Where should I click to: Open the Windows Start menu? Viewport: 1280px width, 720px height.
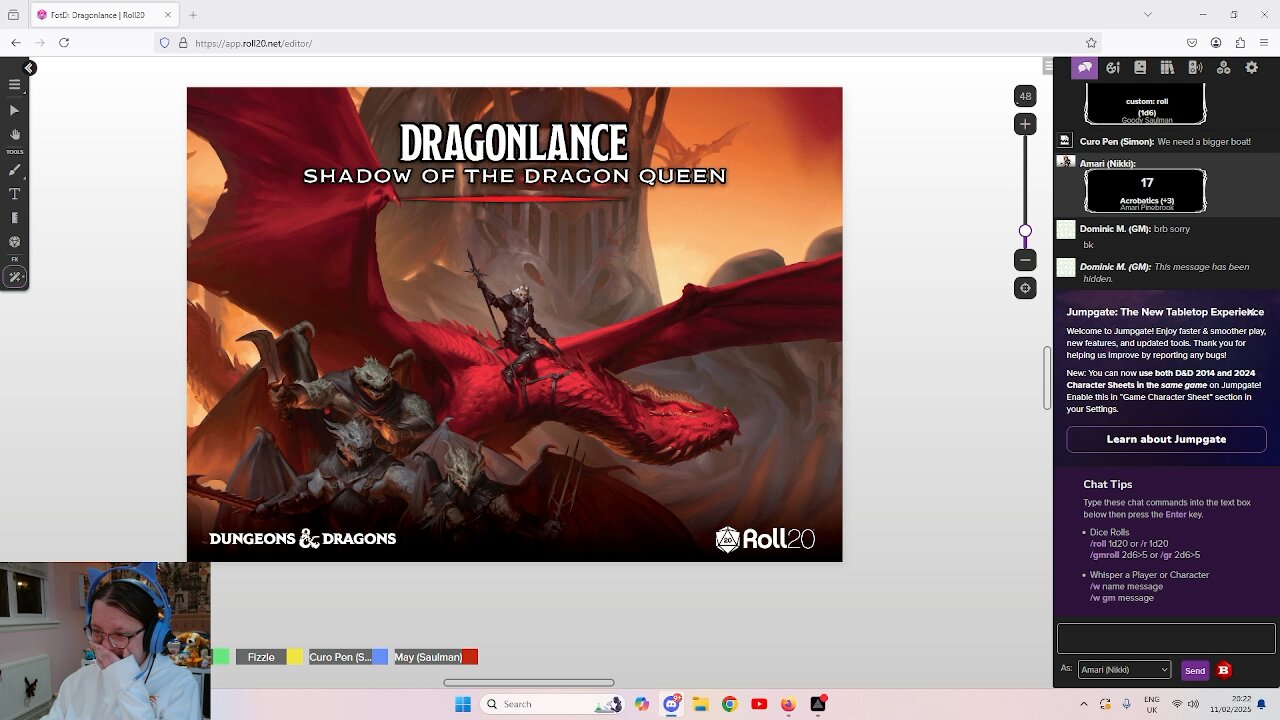click(x=462, y=704)
